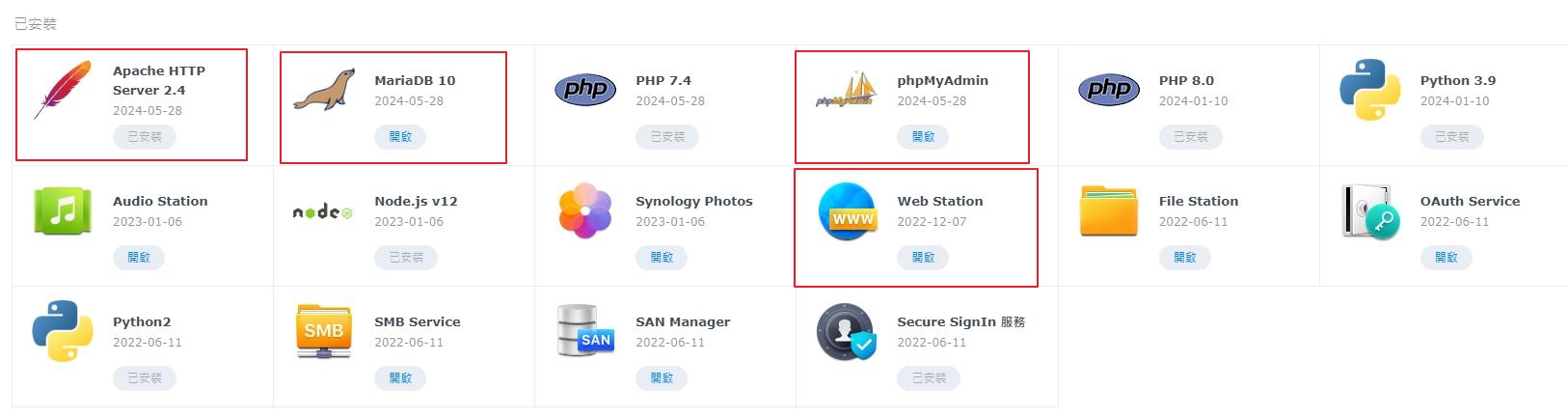Select the Audio Station package name
The image size is (1568, 417).
(160, 202)
